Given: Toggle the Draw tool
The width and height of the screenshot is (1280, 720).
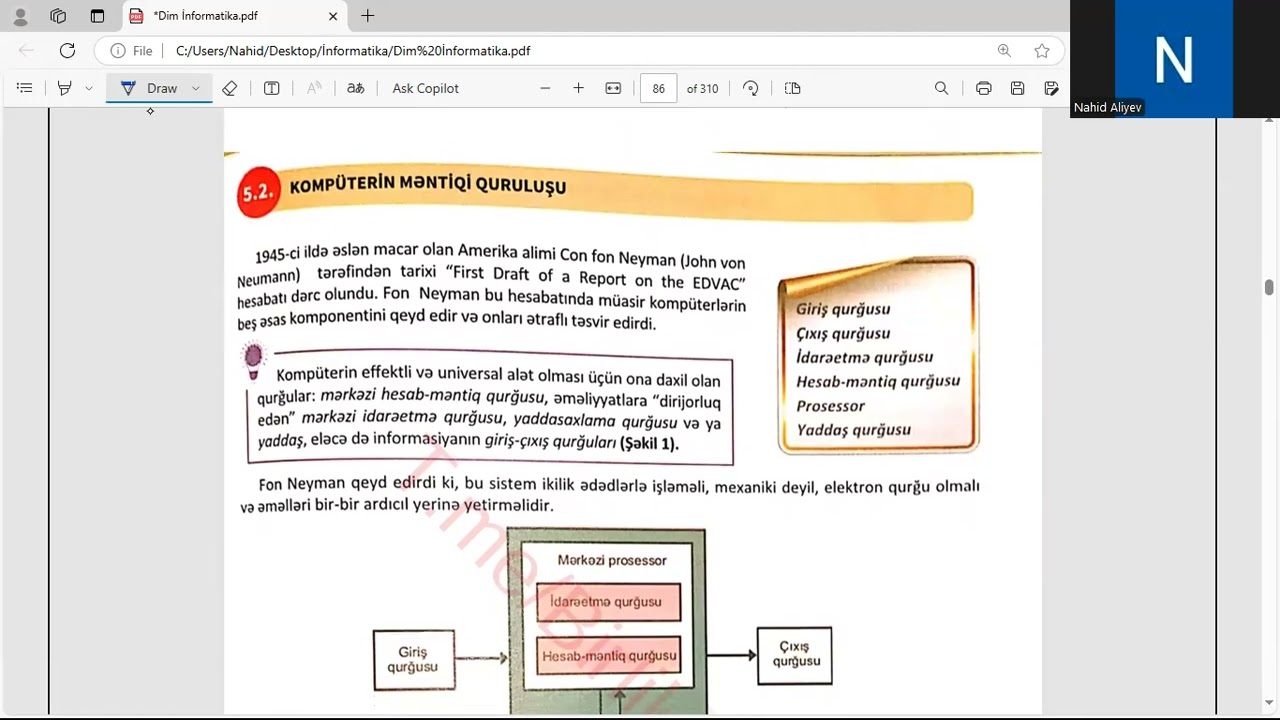Looking at the screenshot, I should [x=149, y=88].
